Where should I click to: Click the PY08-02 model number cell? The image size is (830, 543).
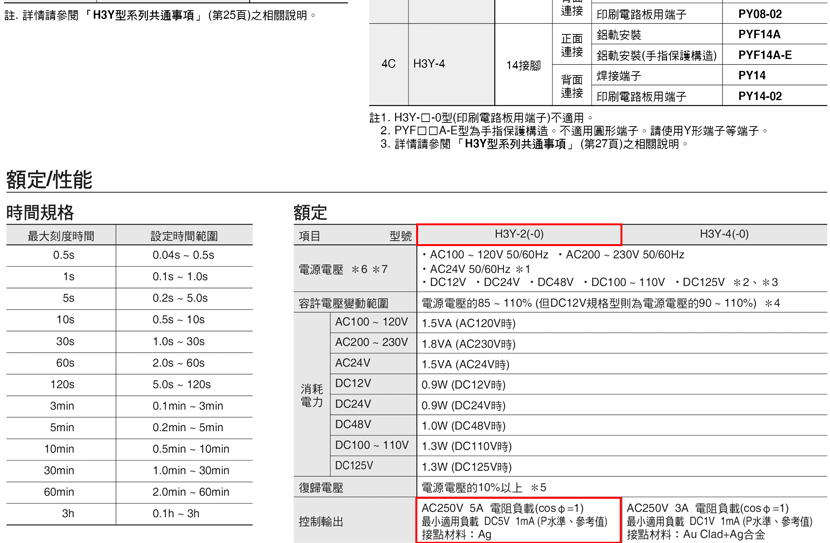pos(759,14)
